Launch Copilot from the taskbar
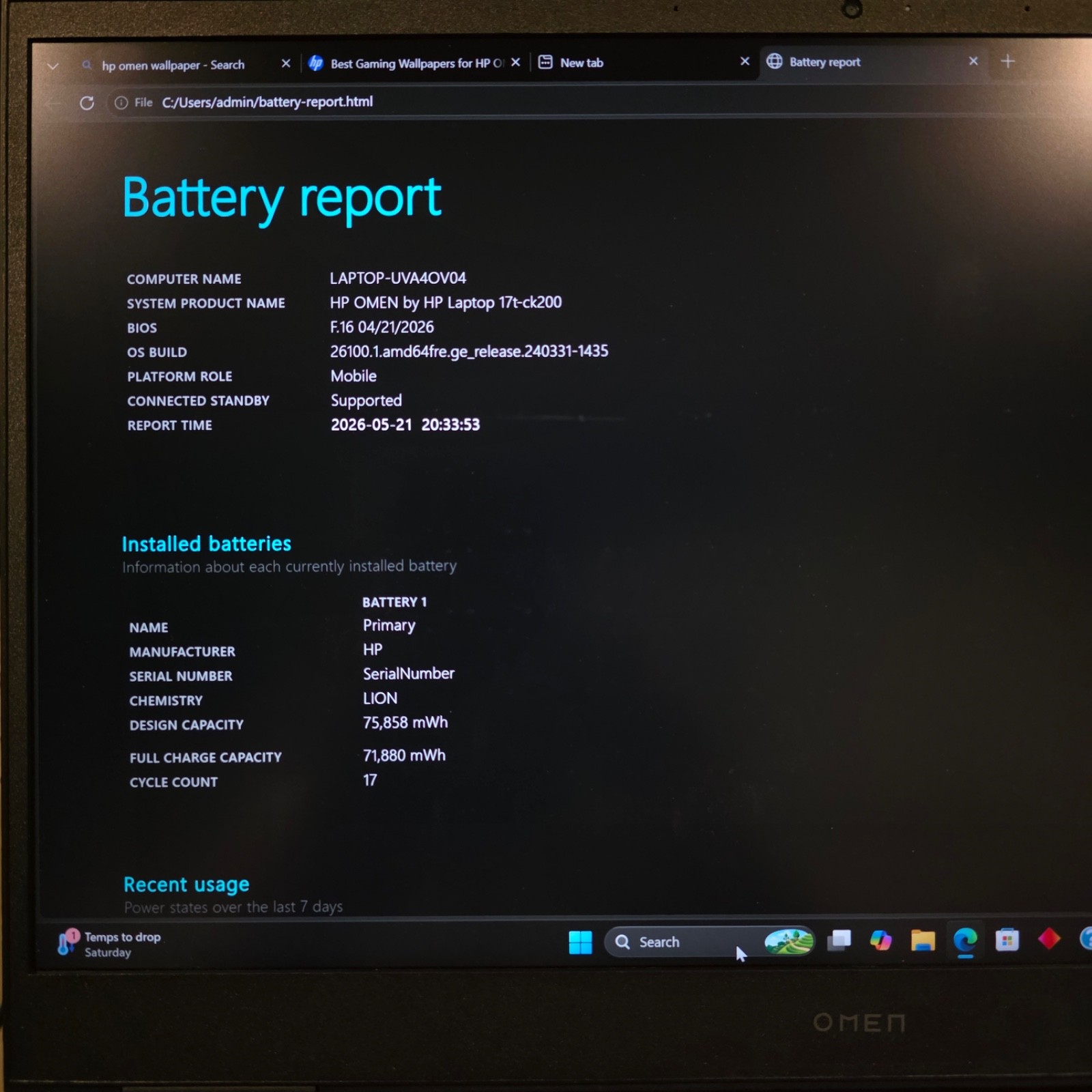The width and height of the screenshot is (1092, 1092). tap(880, 940)
